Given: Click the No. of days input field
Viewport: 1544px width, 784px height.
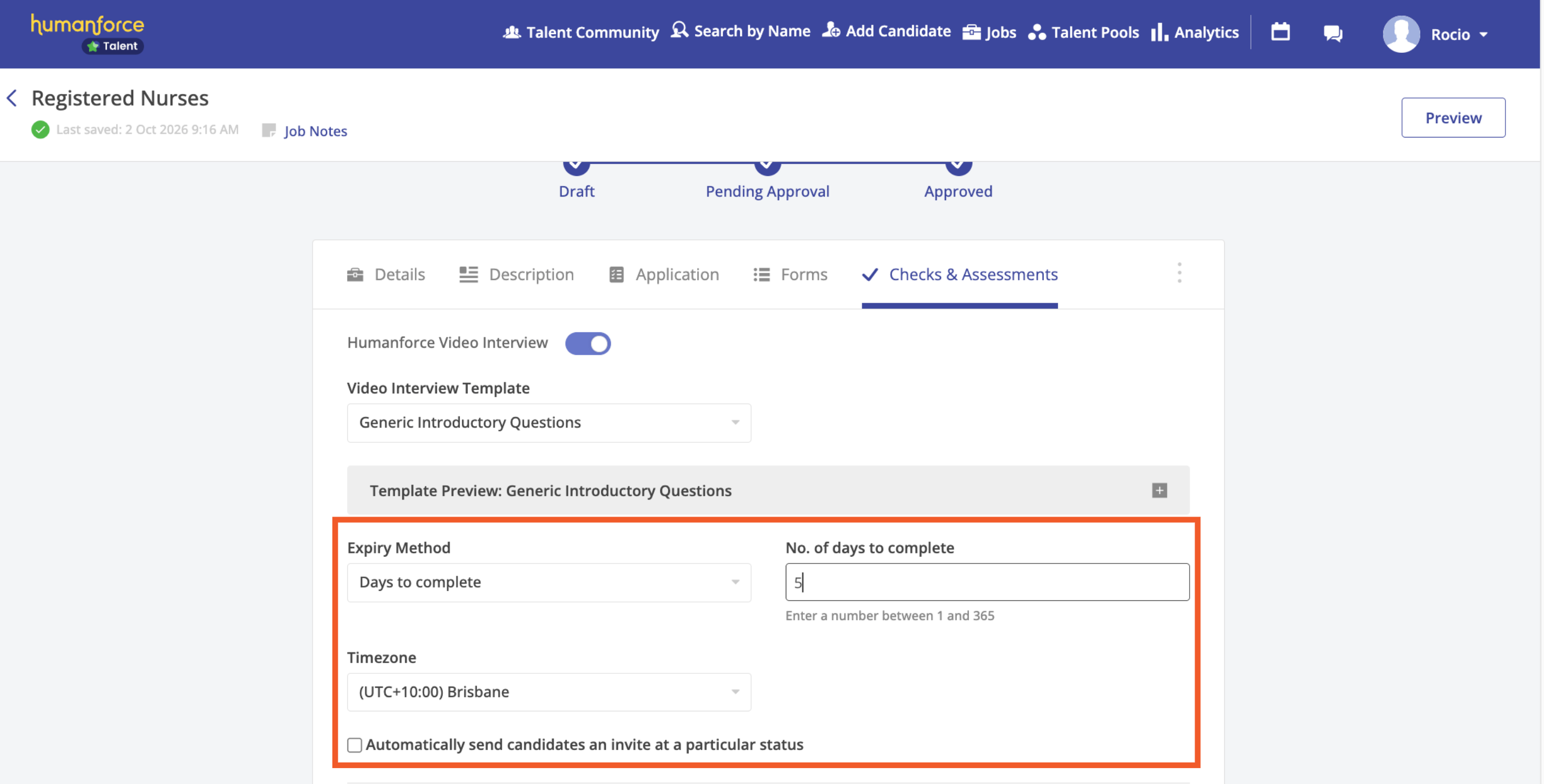Looking at the screenshot, I should tap(987, 582).
